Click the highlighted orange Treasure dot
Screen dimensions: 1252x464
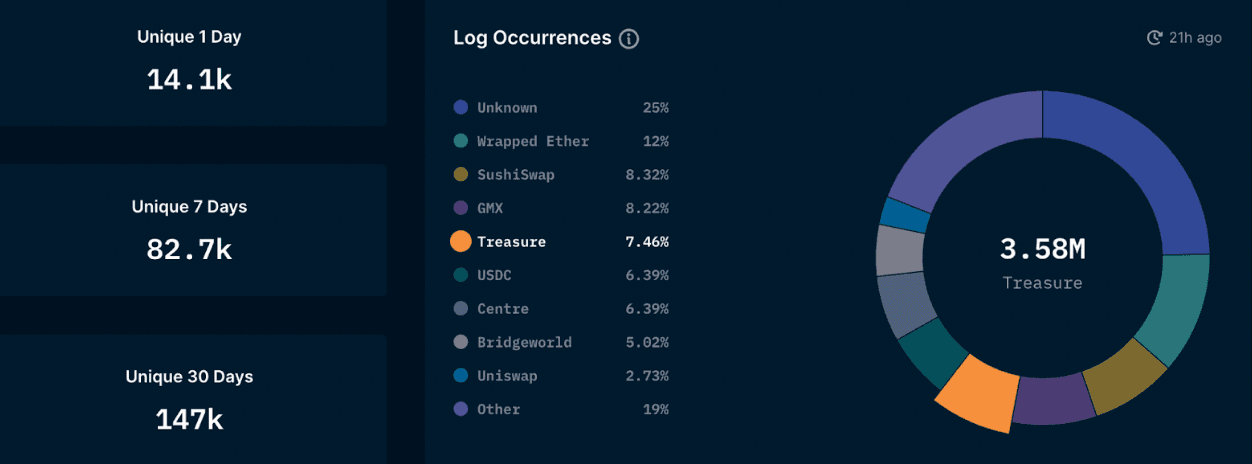(460, 241)
